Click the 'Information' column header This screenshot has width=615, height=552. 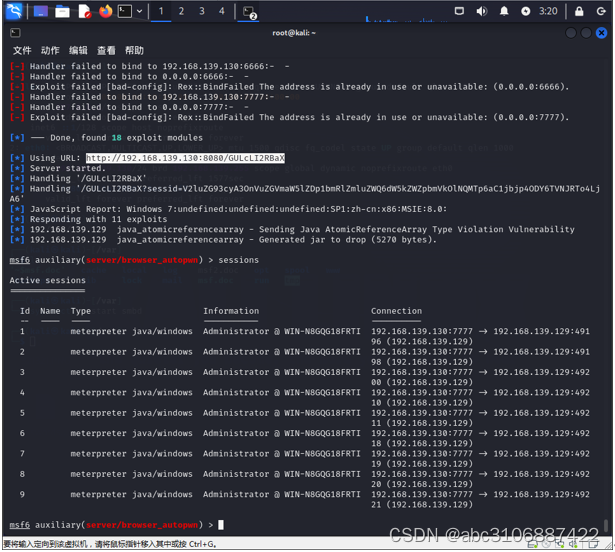tap(231, 311)
